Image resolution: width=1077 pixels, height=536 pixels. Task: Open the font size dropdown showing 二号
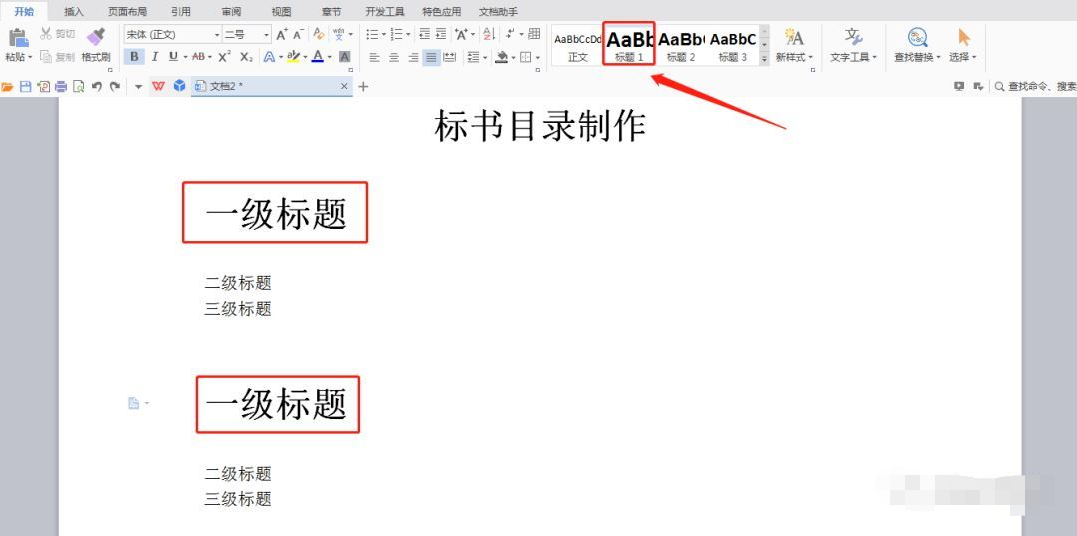pyautogui.click(x=246, y=34)
